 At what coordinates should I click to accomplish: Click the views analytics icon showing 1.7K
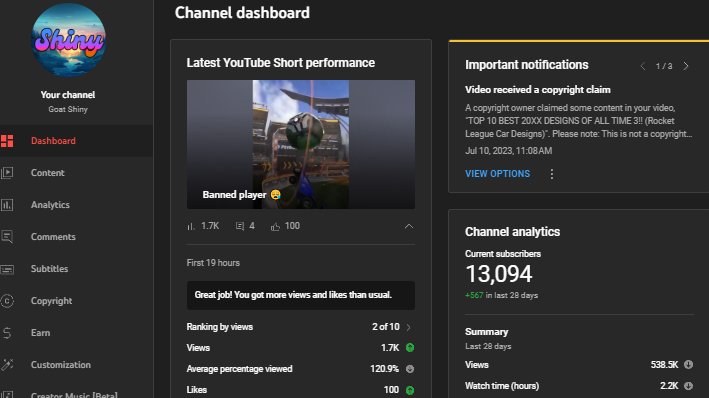[191, 227]
